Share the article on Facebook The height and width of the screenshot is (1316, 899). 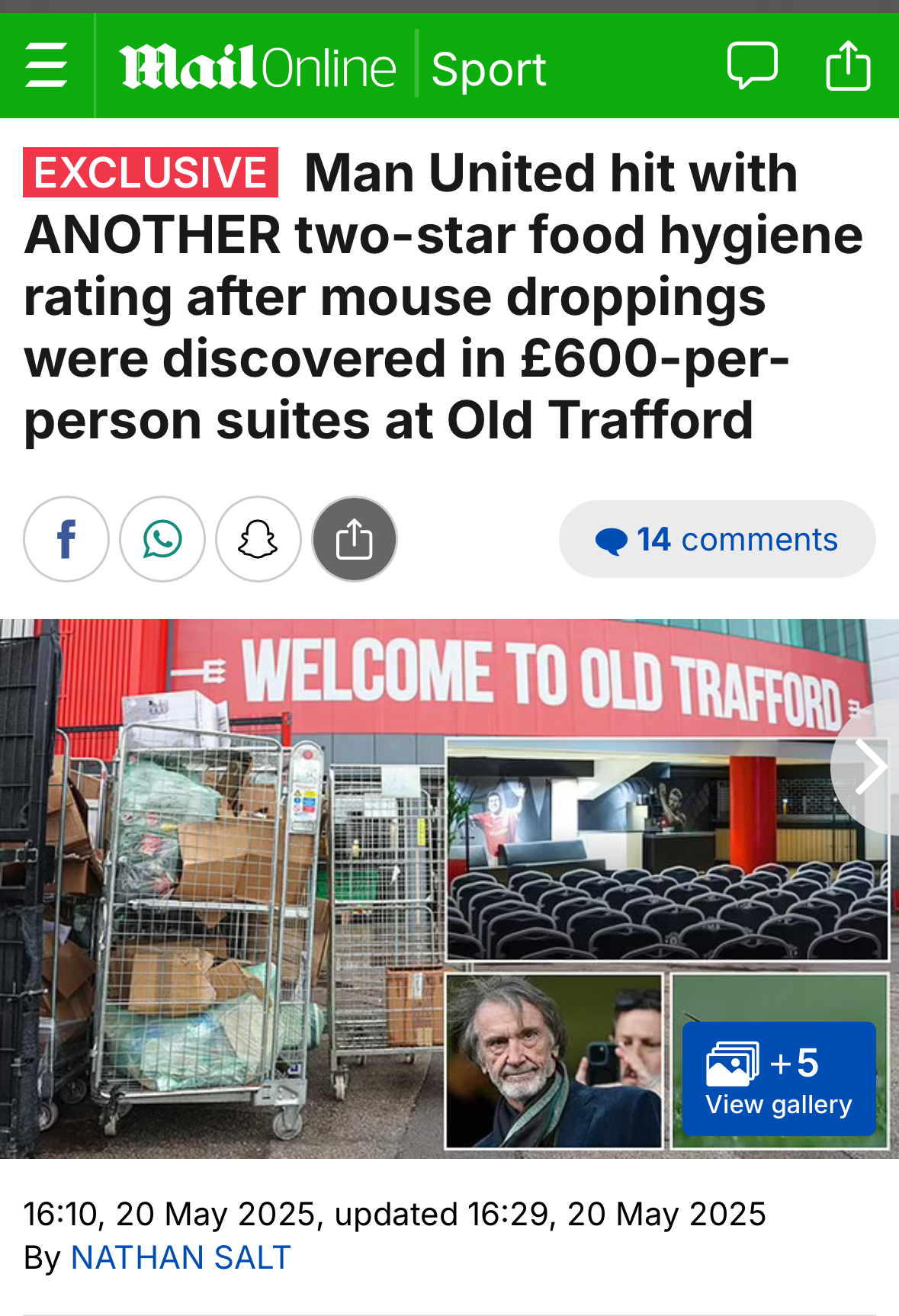(x=66, y=539)
